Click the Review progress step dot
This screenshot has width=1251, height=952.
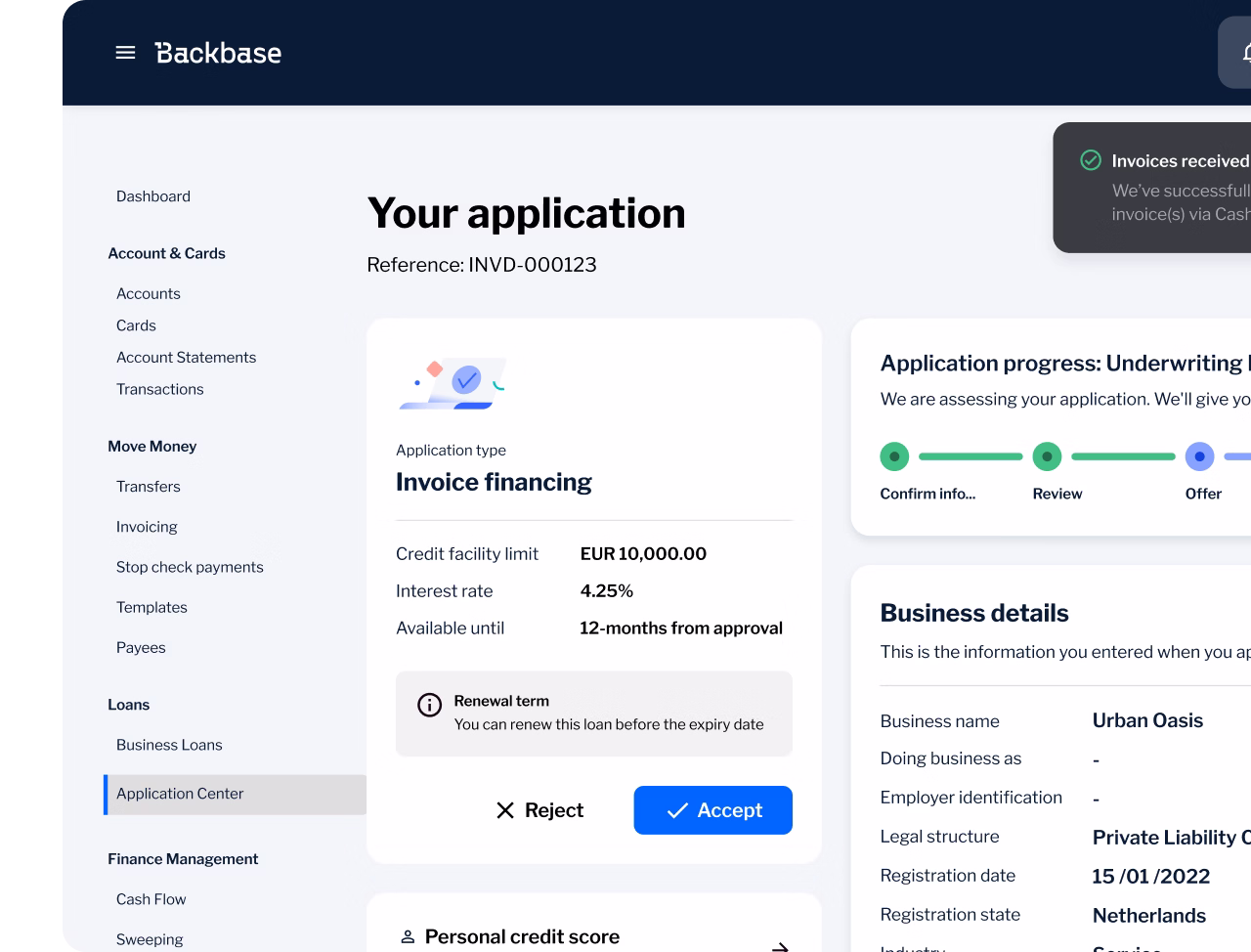click(x=1047, y=456)
